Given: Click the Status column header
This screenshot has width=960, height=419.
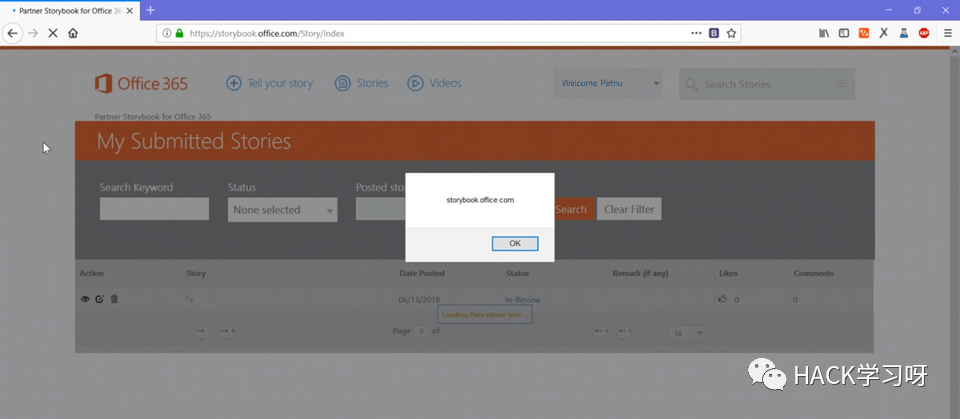Looking at the screenshot, I should 517,273.
